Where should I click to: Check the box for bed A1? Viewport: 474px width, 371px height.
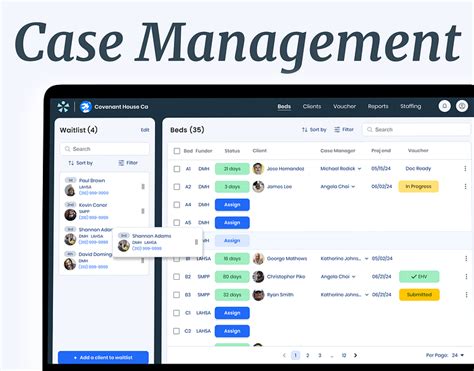coord(177,169)
